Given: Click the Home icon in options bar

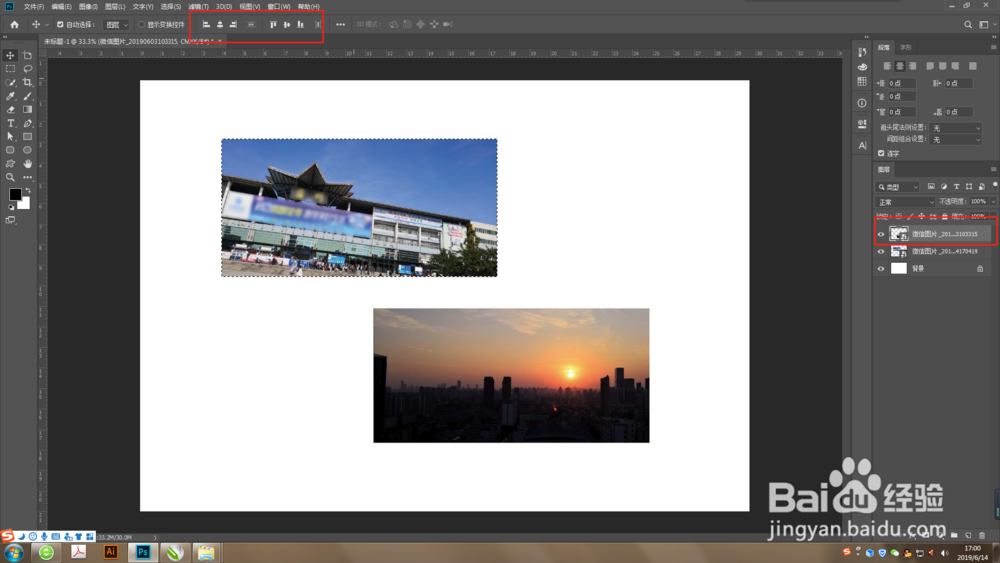Looking at the screenshot, I should (x=15, y=24).
